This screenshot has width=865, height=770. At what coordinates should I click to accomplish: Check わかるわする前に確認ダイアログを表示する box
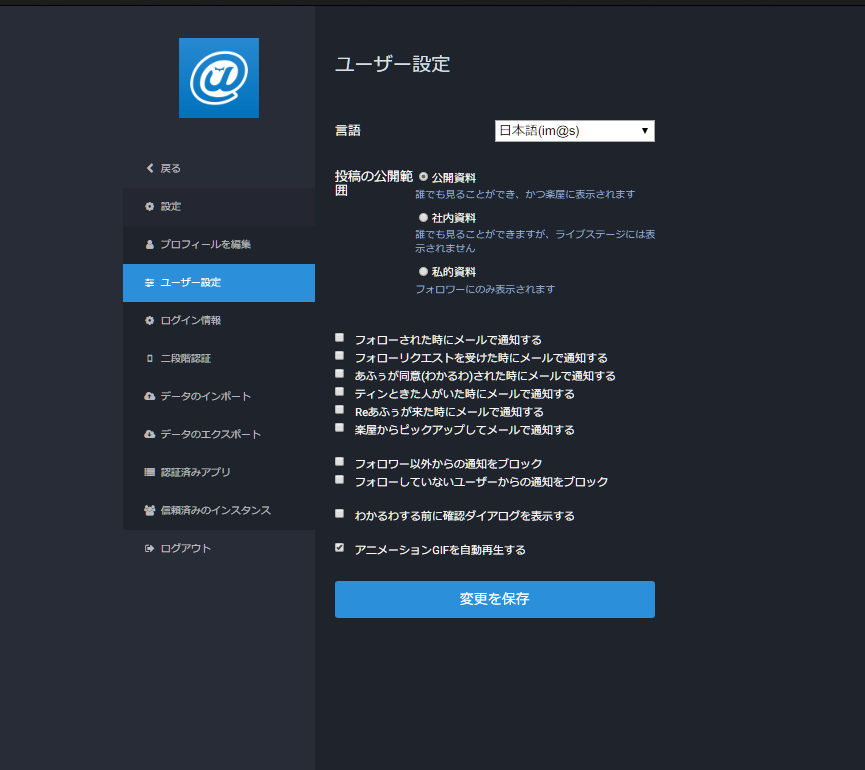(340, 514)
